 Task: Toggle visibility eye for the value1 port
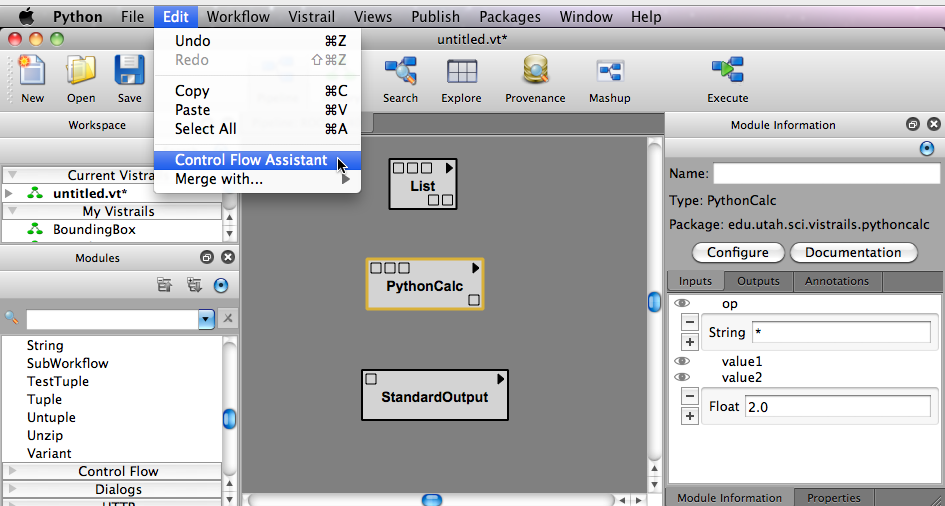point(682,361)
